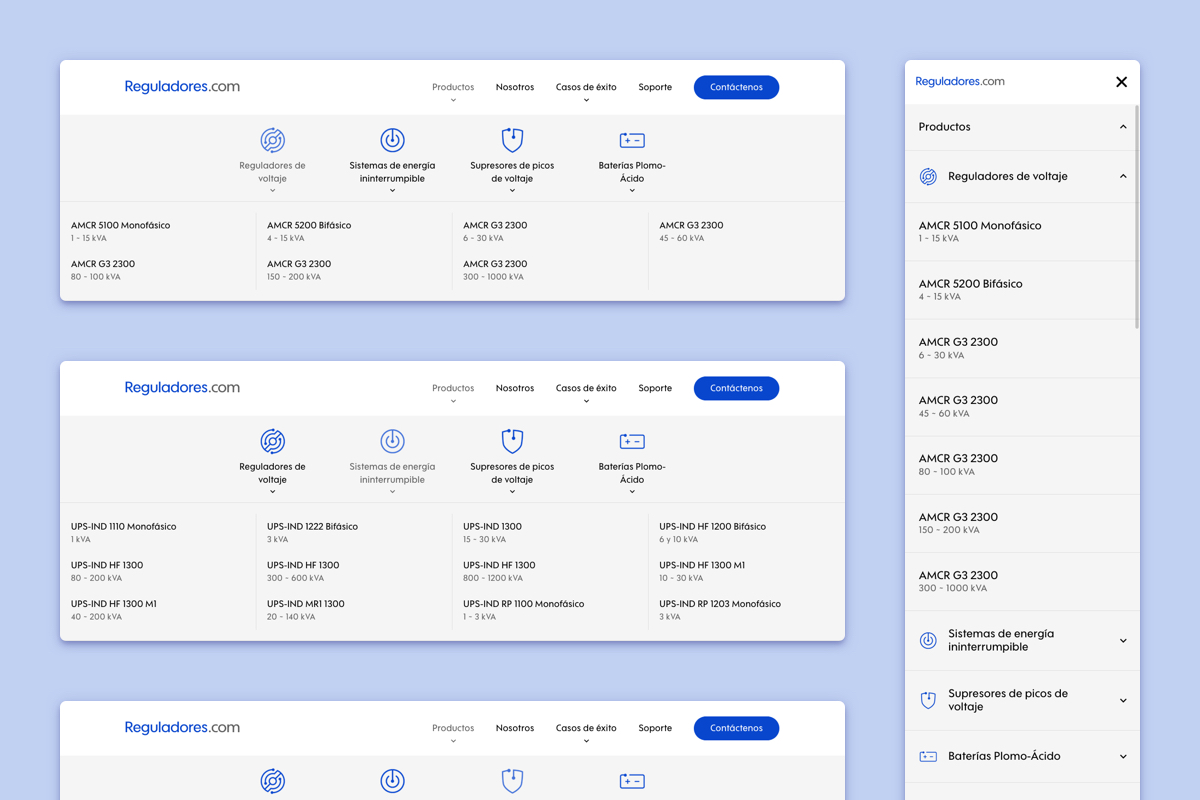Open UPS-IND HF 1300 M1 10 - 30 kVA

point(702,571)
